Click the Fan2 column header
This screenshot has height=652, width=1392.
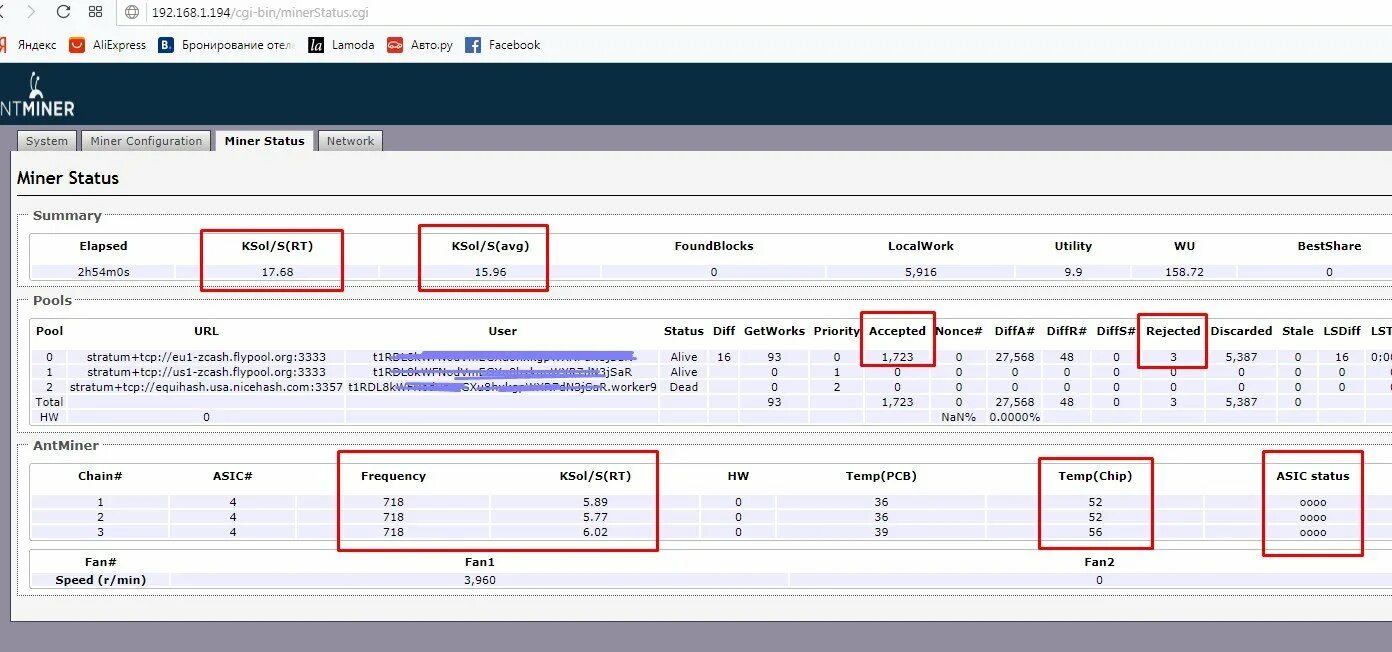1099,562
